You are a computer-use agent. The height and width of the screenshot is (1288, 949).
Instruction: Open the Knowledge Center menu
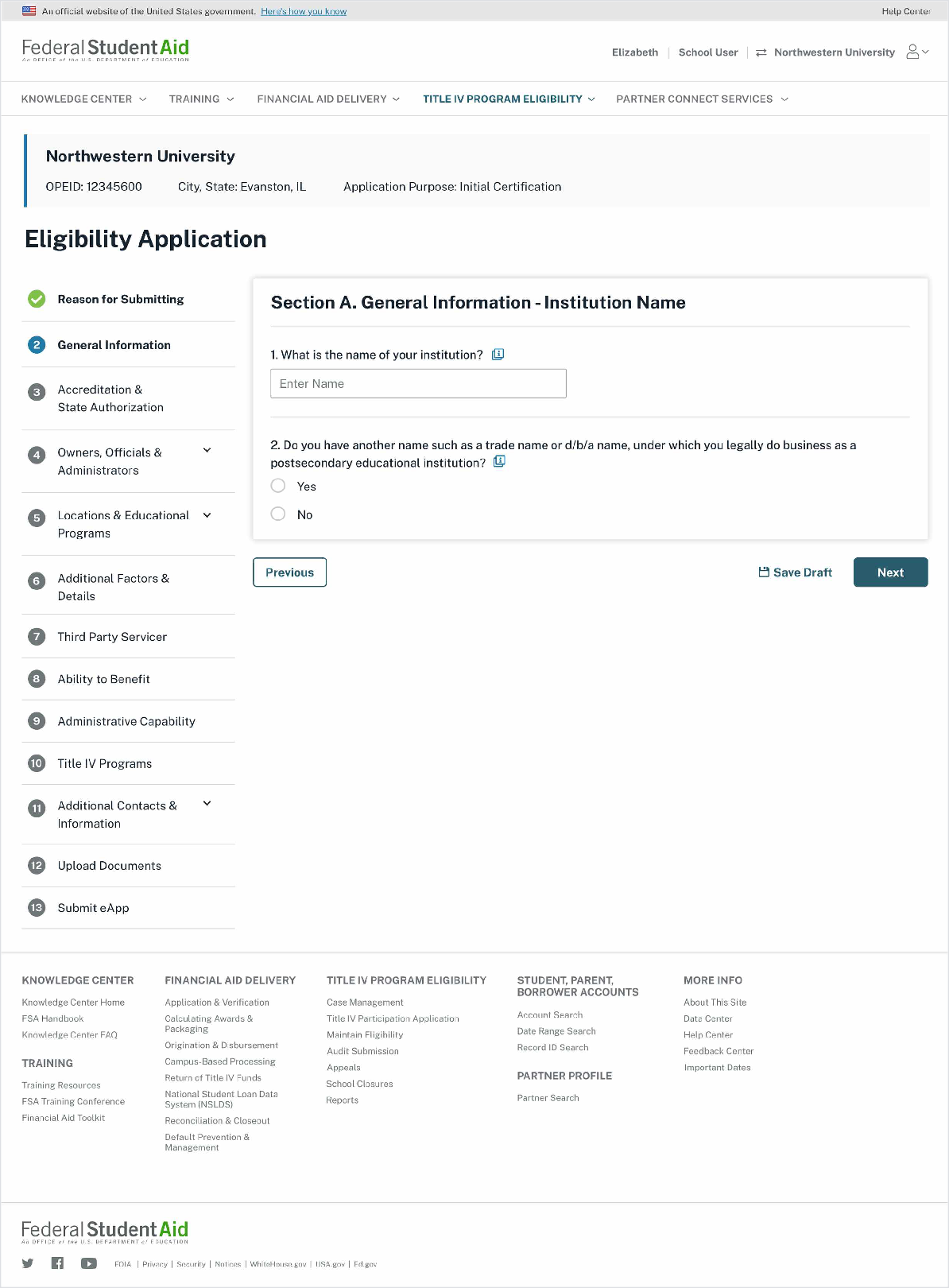tap(84, 99)
